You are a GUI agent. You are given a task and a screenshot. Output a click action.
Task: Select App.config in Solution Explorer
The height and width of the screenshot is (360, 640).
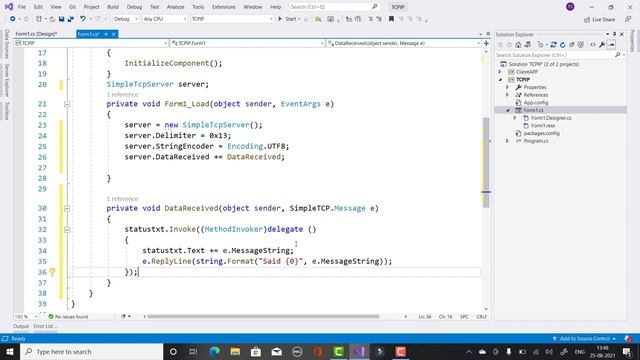(536, 103)
